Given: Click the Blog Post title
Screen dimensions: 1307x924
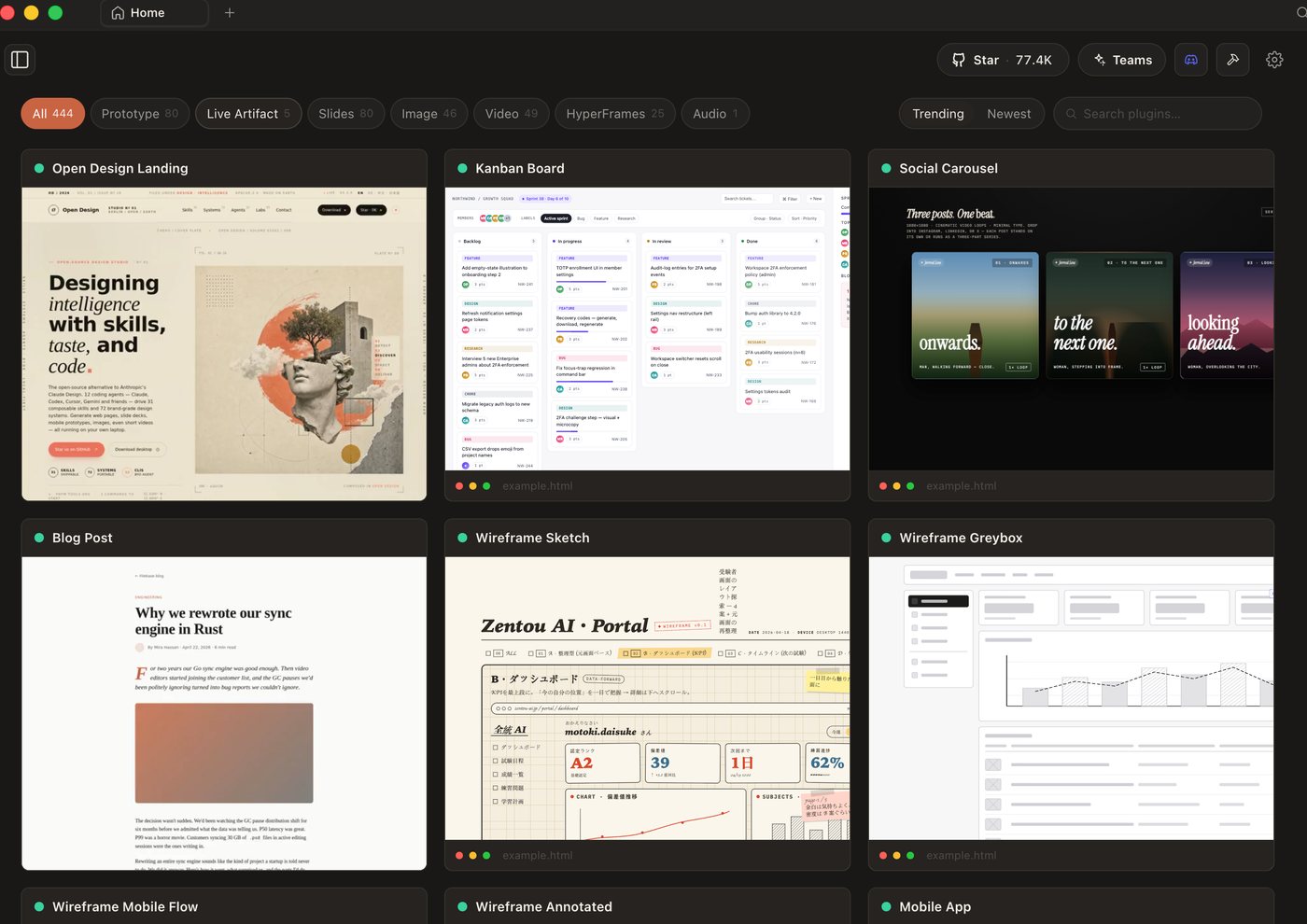Looking at the screenshot, I should pos(82,538).
